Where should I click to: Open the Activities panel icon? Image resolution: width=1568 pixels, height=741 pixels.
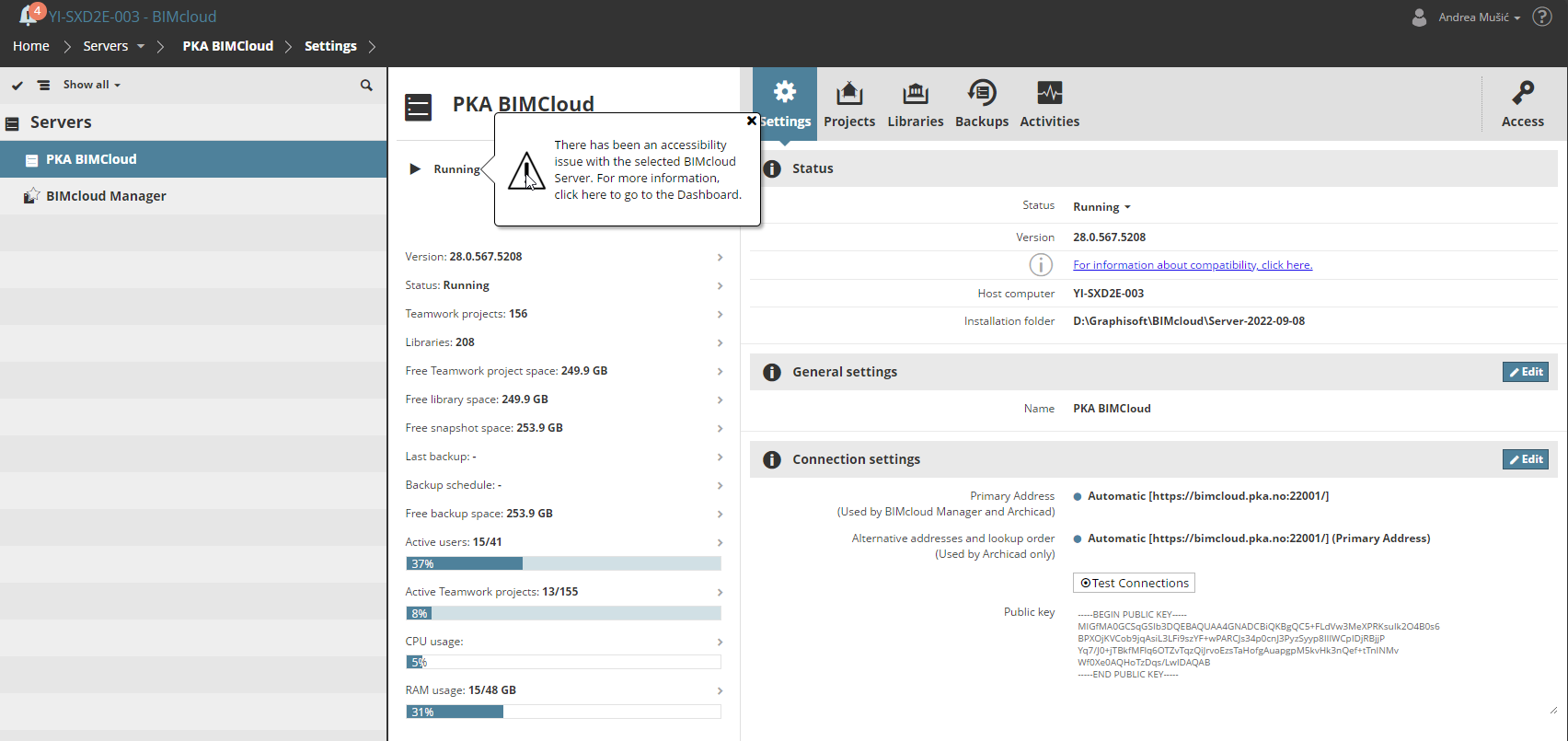1049,94
